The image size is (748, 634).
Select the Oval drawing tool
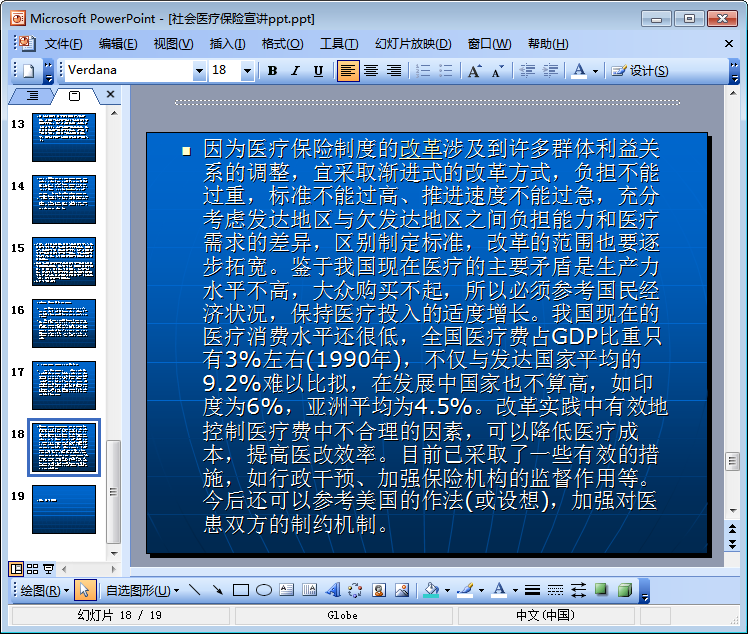point(264,591)
